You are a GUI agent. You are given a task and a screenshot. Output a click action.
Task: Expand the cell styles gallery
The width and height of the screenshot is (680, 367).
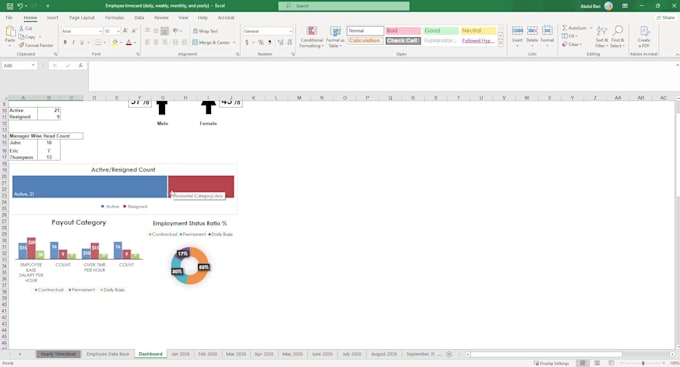[500, 43]
